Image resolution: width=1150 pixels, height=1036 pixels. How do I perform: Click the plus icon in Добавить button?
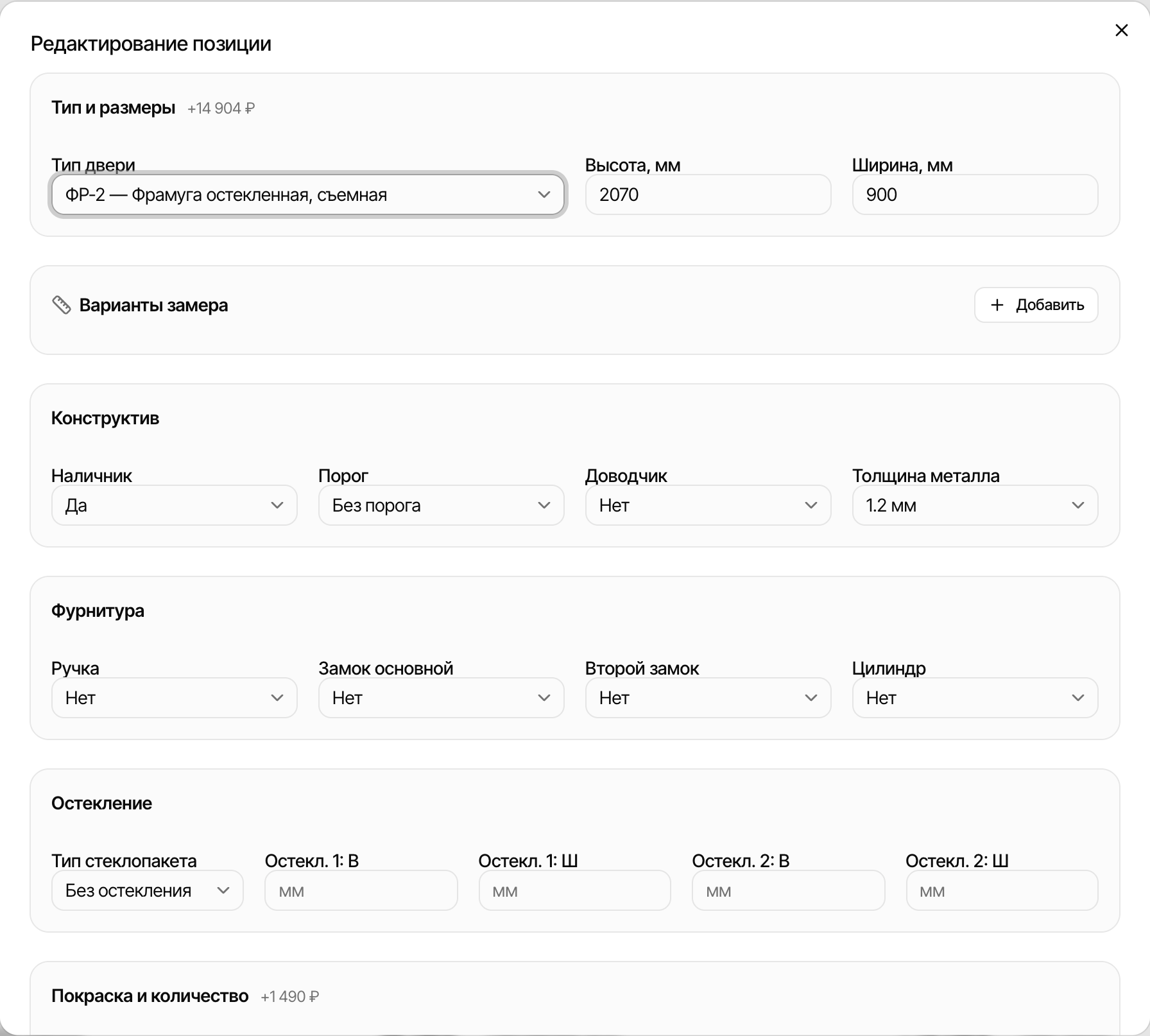[x=997, y=305]
